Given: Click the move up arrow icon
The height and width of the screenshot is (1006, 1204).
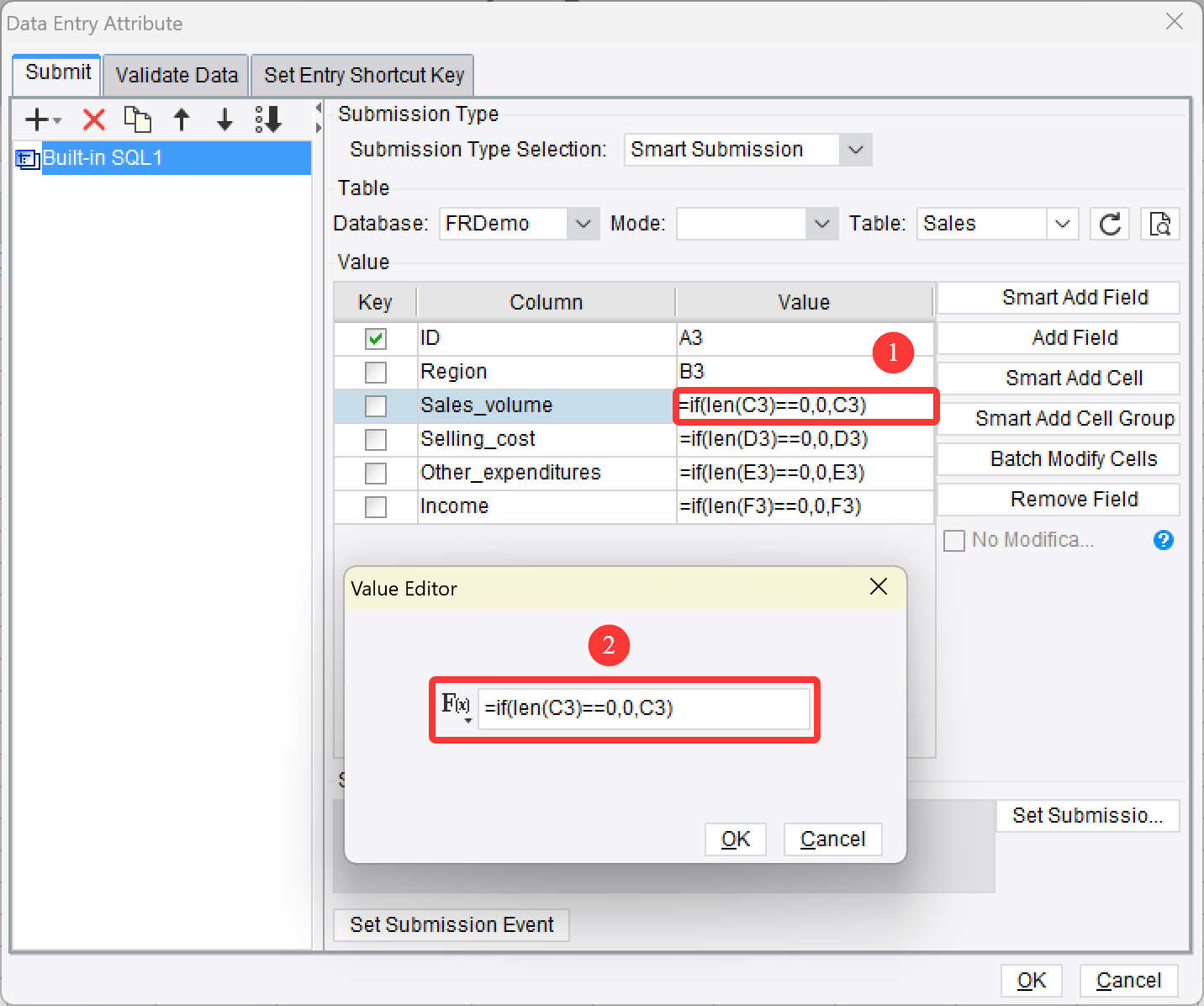Looking at the screenshot, I should tap(182, 119).
